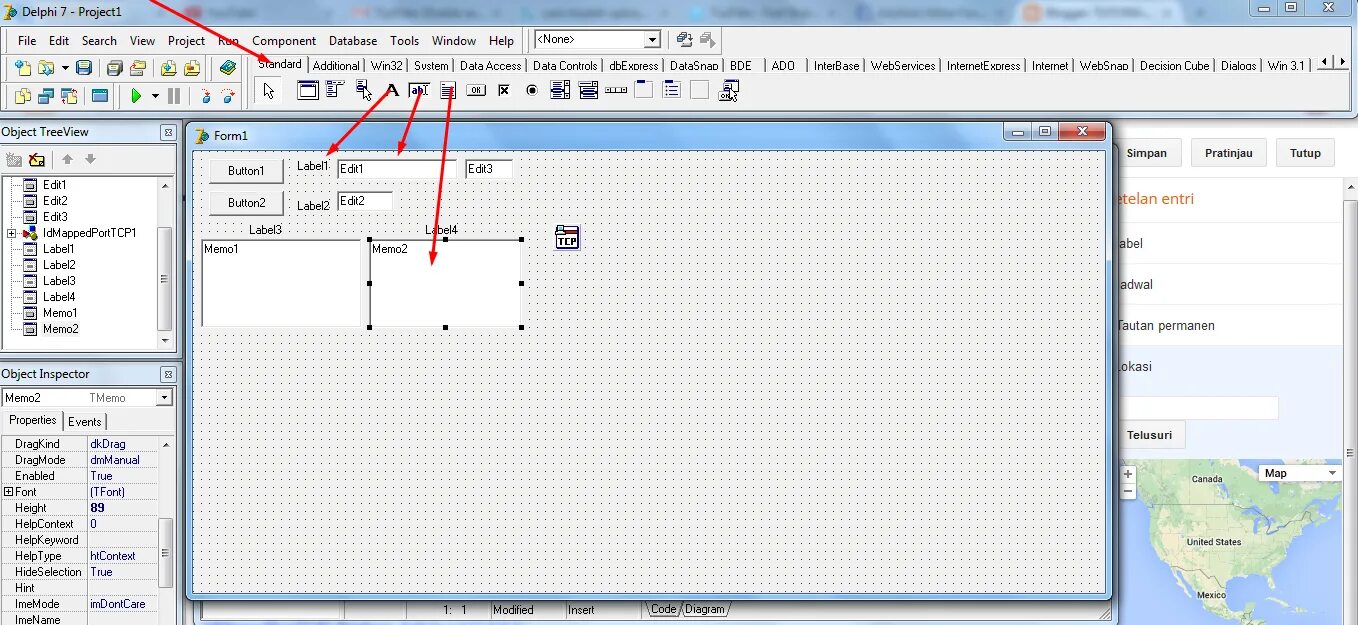Switch to the Data Access palette tab
1358x625 pixels.
click(490, 66)
